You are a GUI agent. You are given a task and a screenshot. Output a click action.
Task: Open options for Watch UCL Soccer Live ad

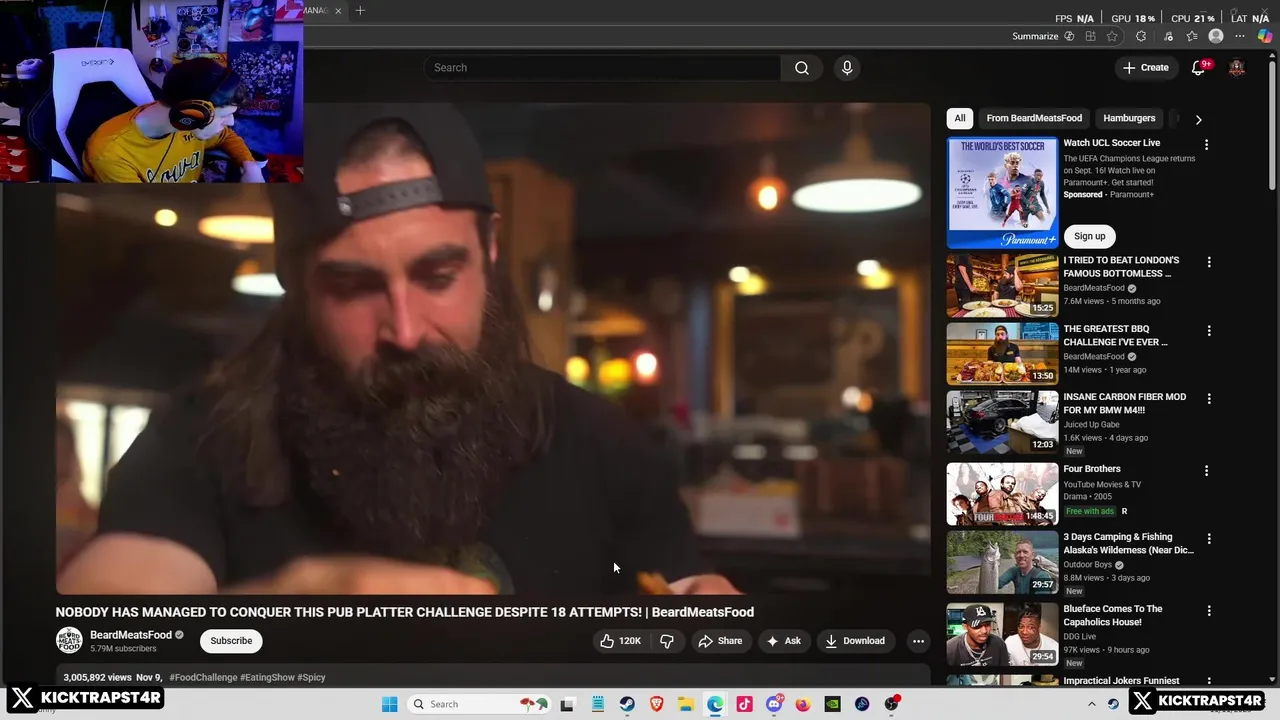coord(1206,145)
